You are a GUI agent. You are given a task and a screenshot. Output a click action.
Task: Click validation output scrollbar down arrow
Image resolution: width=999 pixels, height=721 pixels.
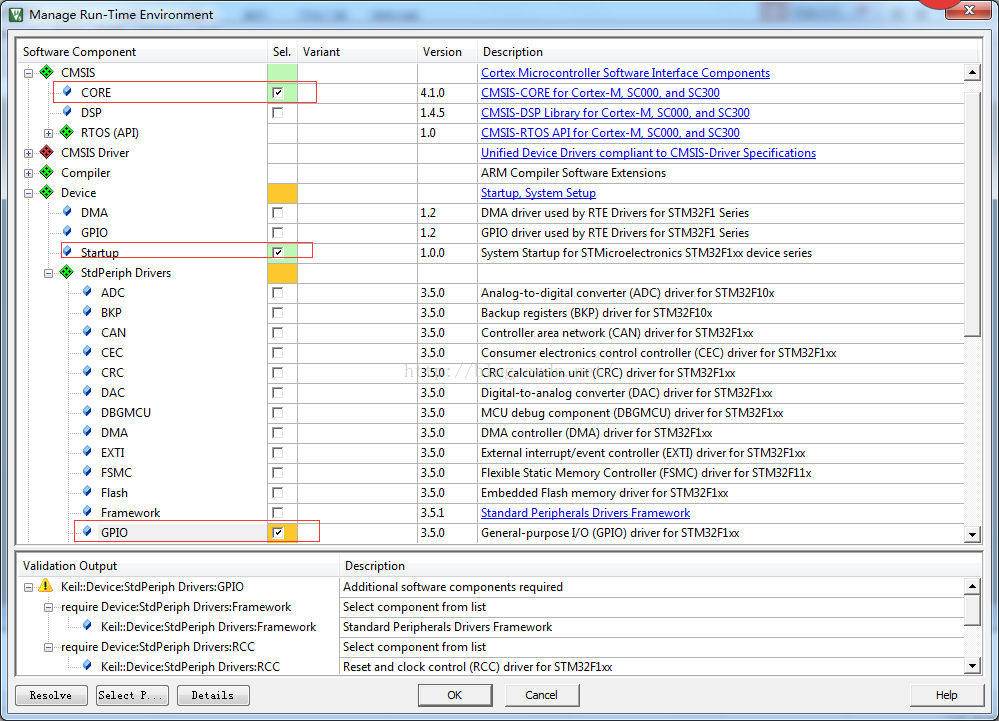[x=972, y=666]
